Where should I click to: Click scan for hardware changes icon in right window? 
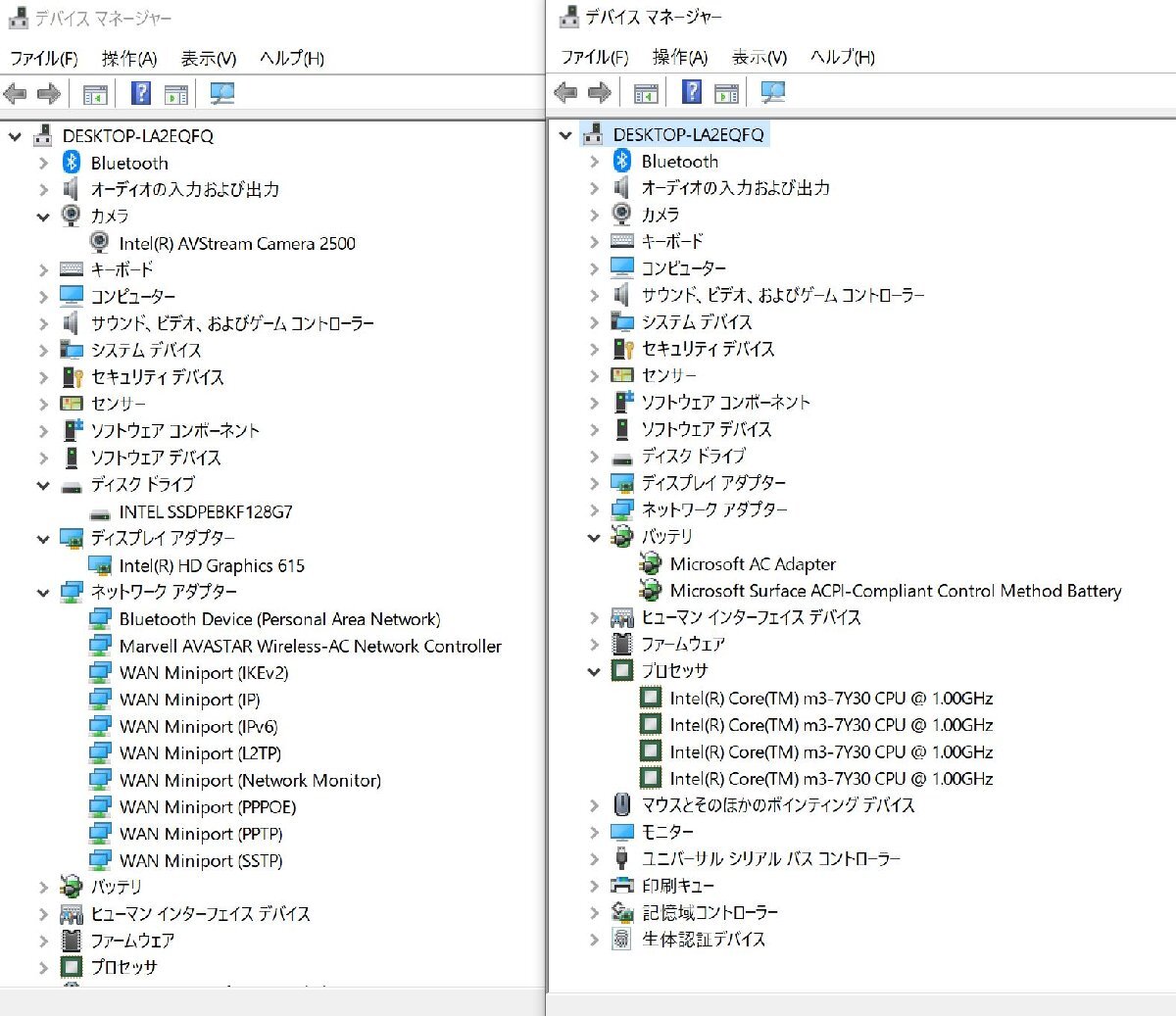[x=773, y=92]
